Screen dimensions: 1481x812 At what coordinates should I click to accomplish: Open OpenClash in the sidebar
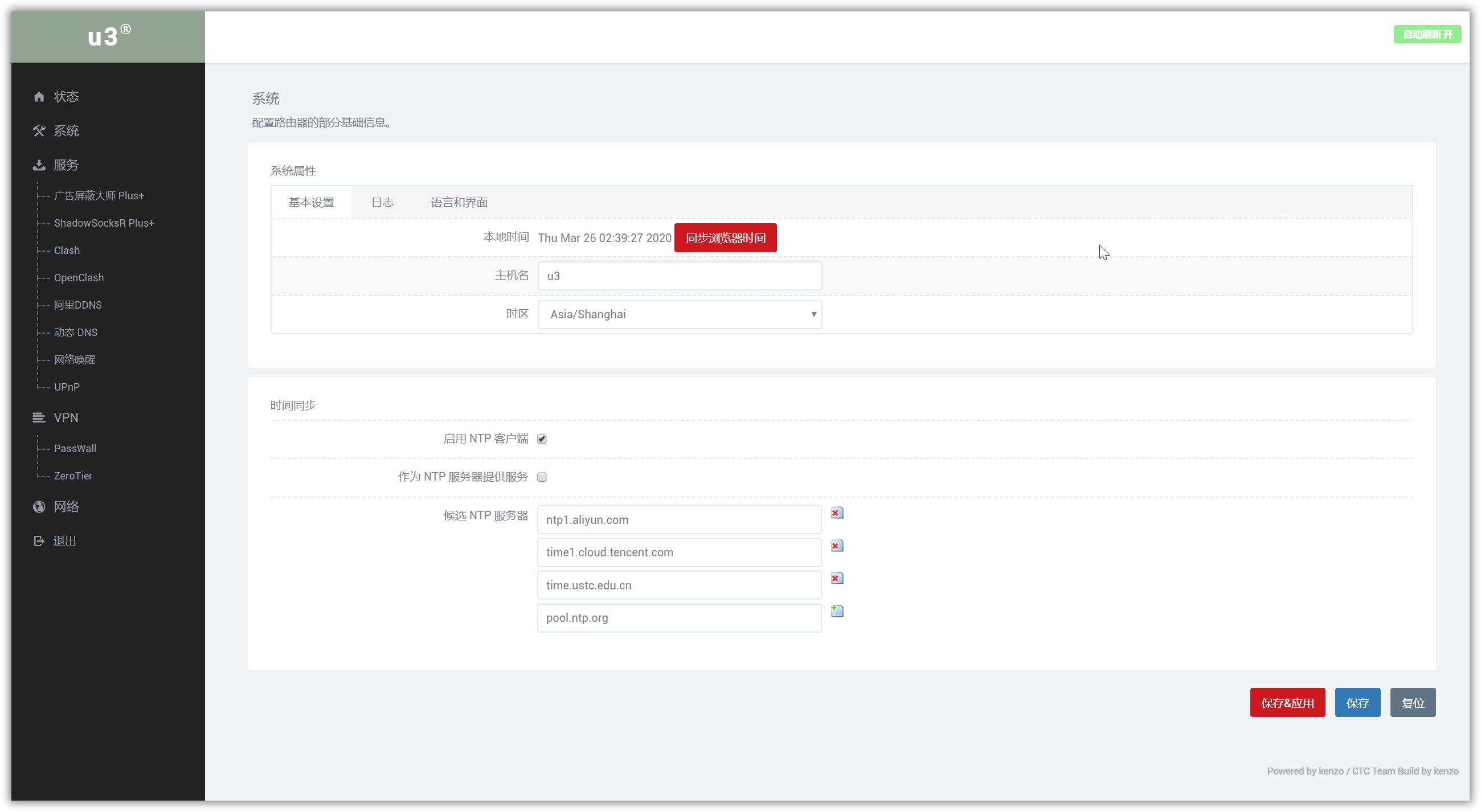[79, 277]
